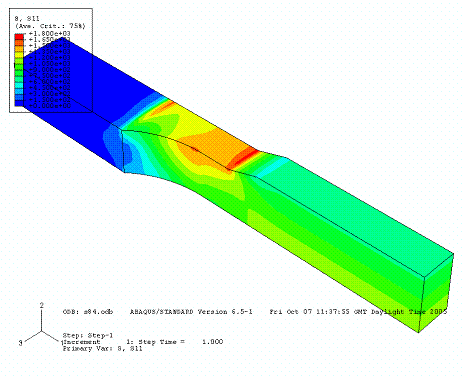Click the 'Primary Var: S, S11' label

coord(102,349)
